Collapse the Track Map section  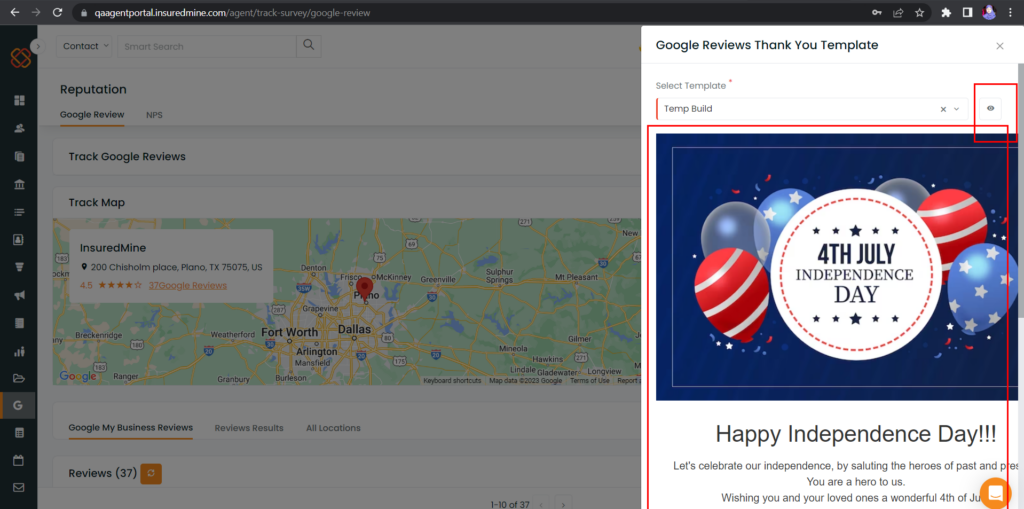click(346, 203)
